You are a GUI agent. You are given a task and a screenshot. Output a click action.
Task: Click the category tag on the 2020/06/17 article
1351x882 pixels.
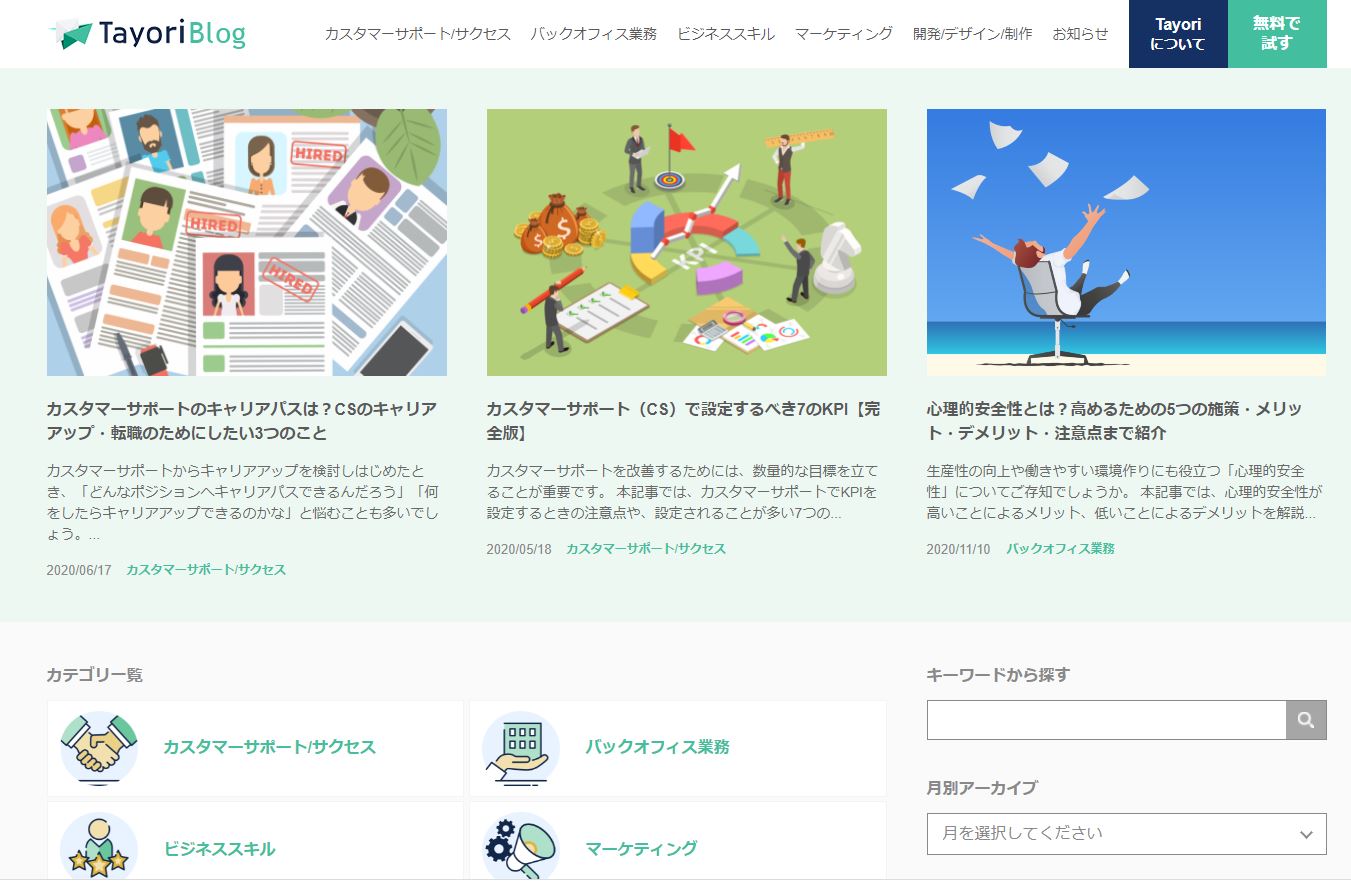(206, 570)
